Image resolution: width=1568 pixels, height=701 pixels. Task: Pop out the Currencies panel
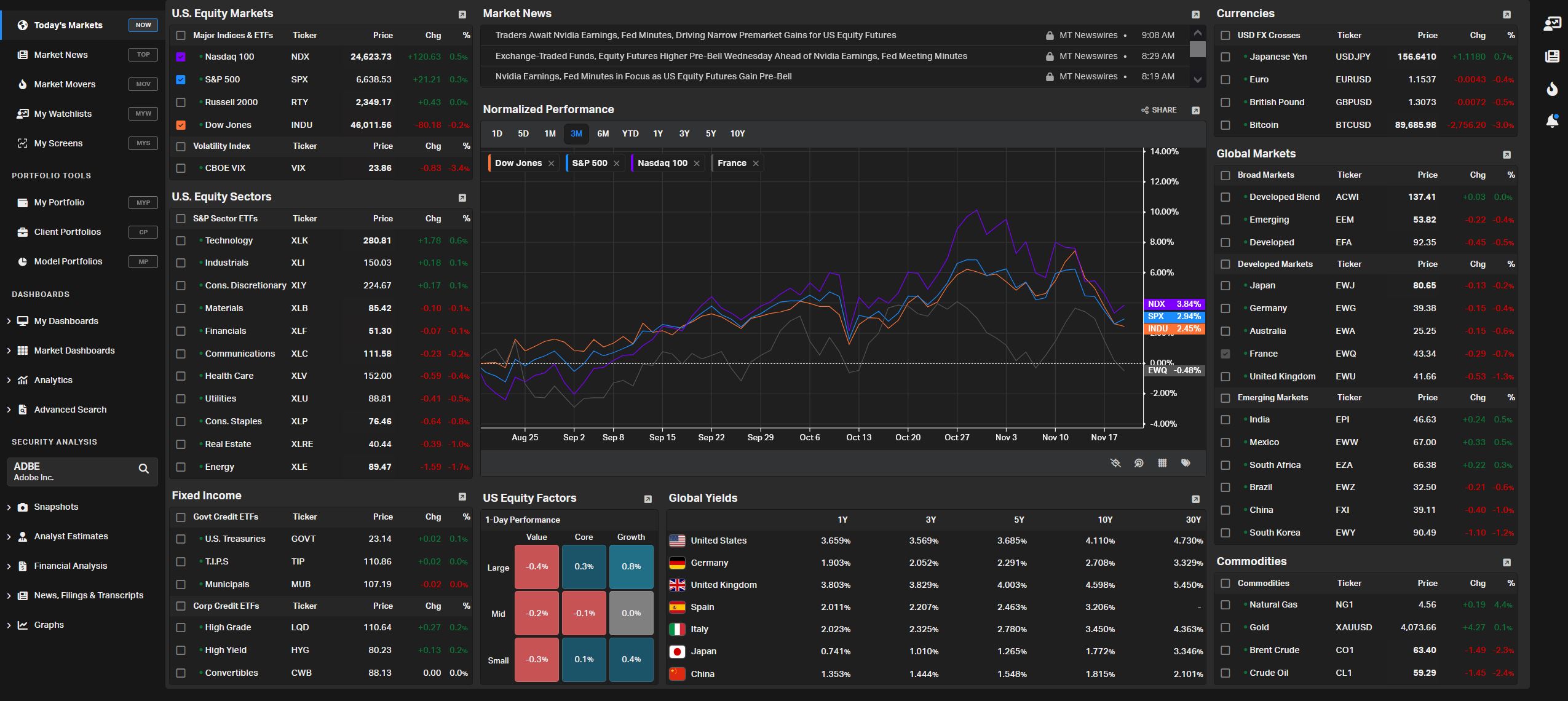pyautogui.click(x=1507, y=14)
